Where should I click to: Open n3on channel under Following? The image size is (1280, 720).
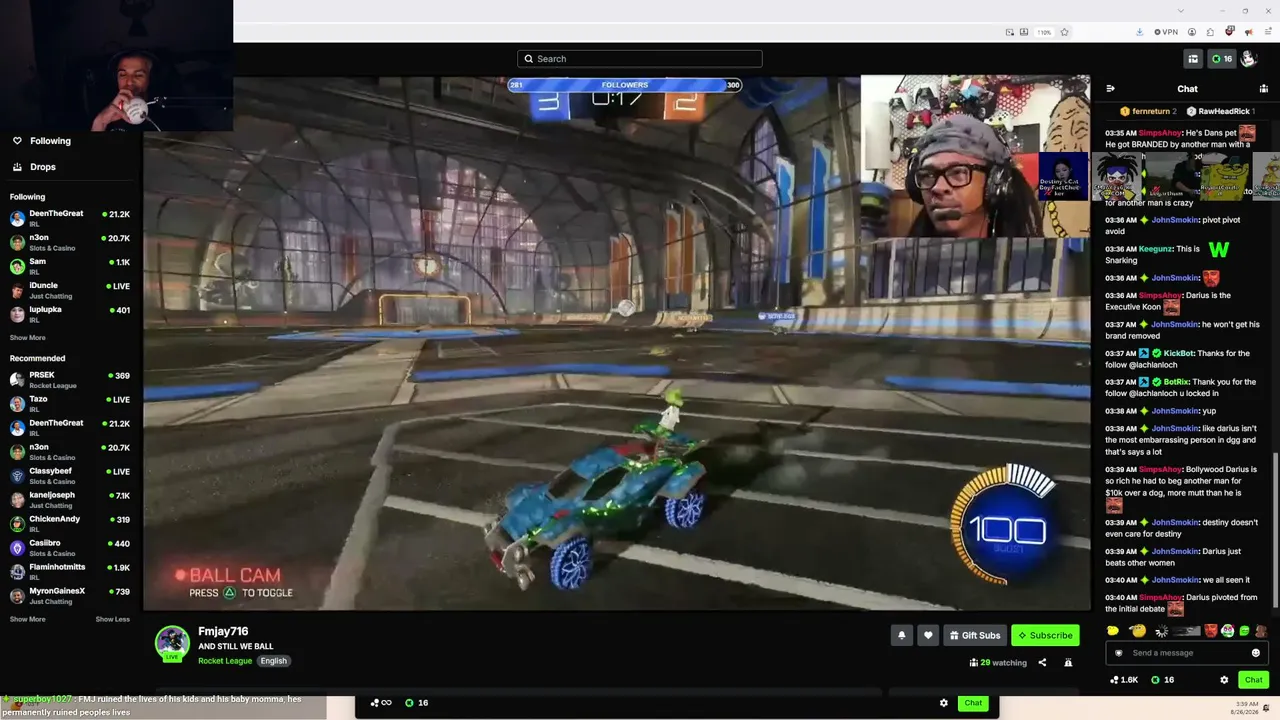point(70,242)
